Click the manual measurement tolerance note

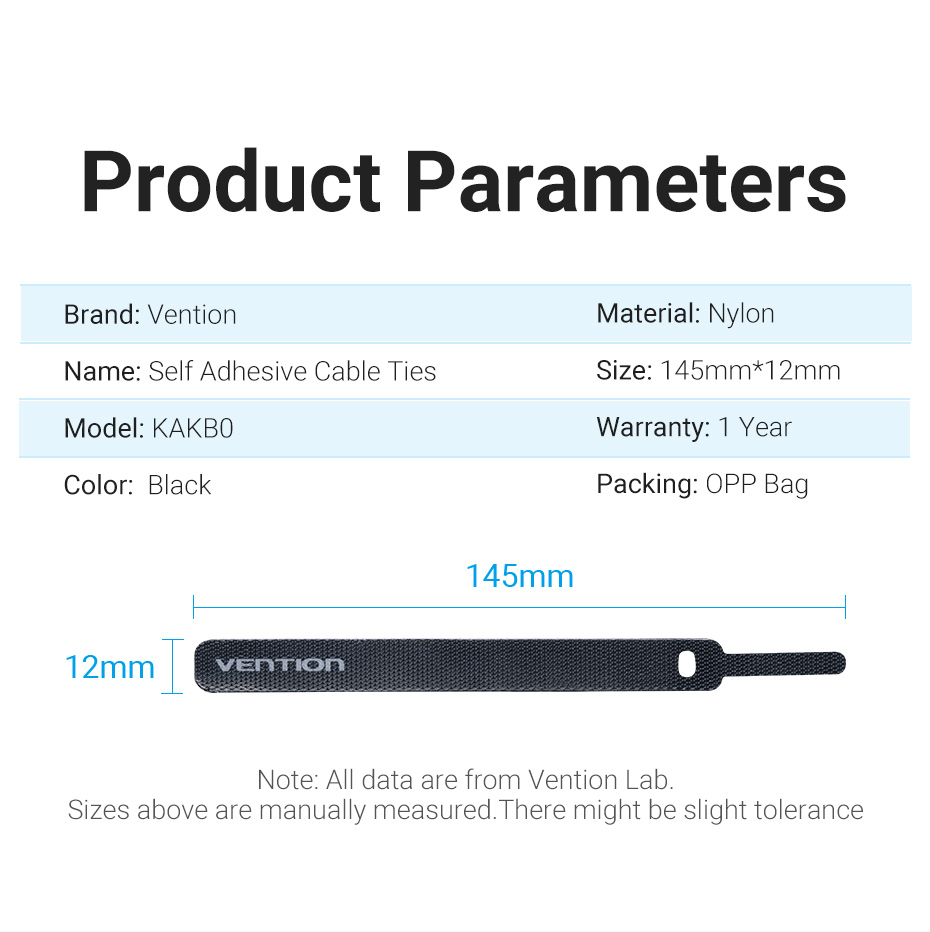[465, 810]
